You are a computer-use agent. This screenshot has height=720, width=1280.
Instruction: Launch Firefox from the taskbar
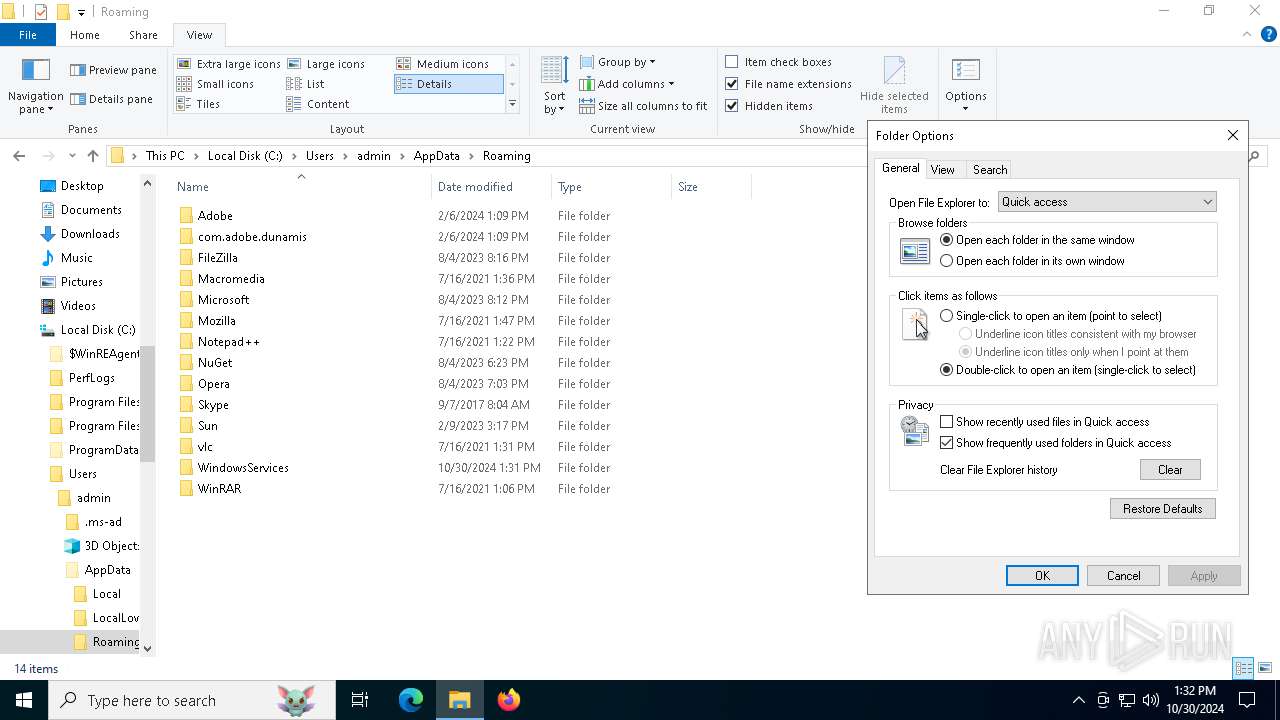point(509,700)
